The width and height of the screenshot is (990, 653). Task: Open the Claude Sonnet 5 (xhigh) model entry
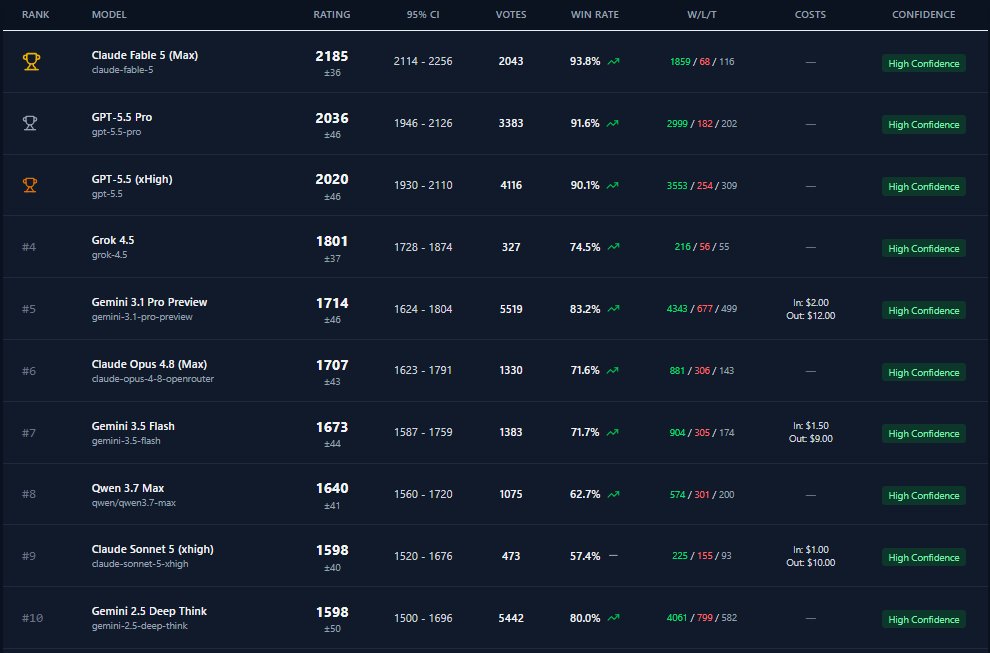coord(152,549)
